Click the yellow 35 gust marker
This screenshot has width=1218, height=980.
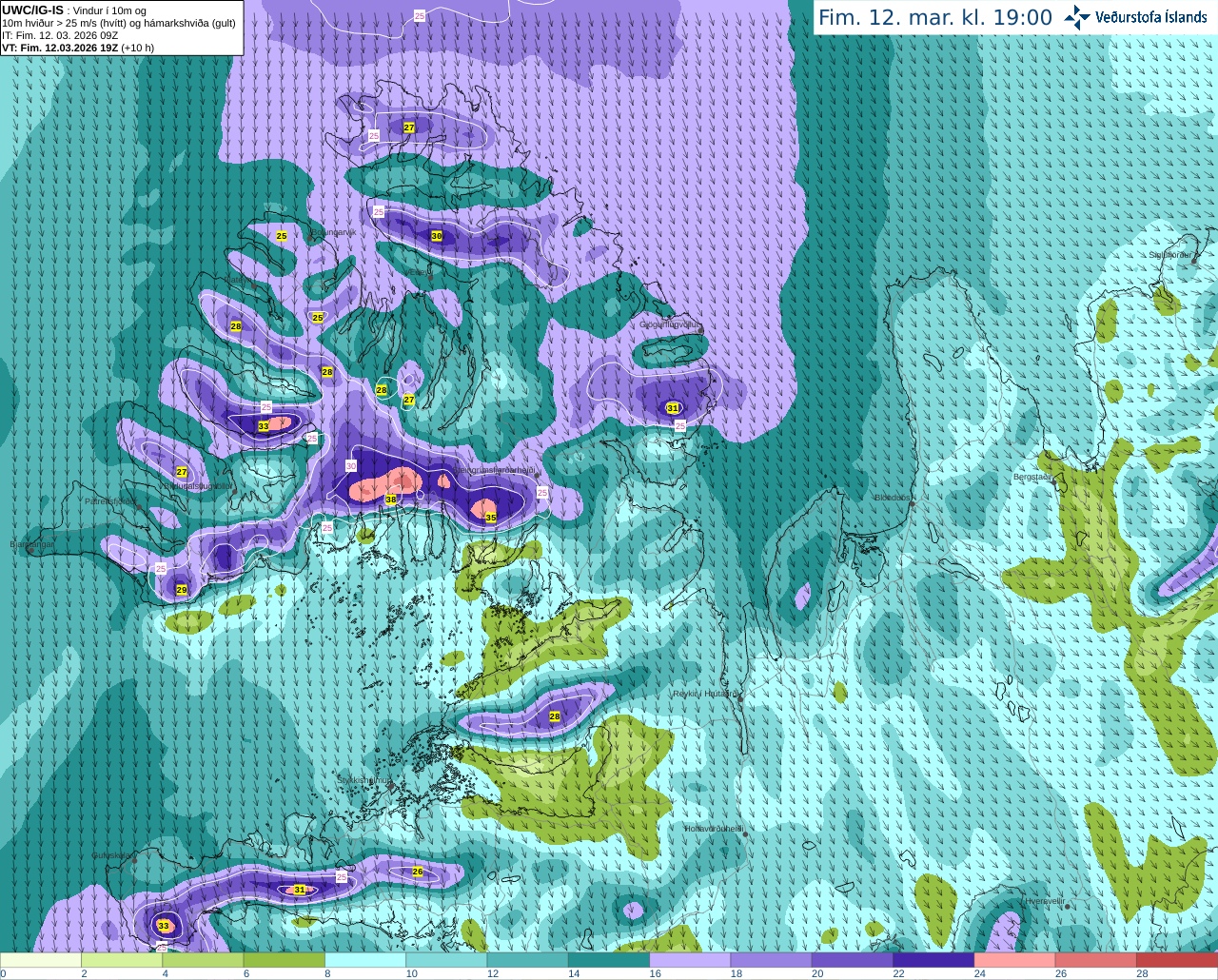click(x=491, y=518)
